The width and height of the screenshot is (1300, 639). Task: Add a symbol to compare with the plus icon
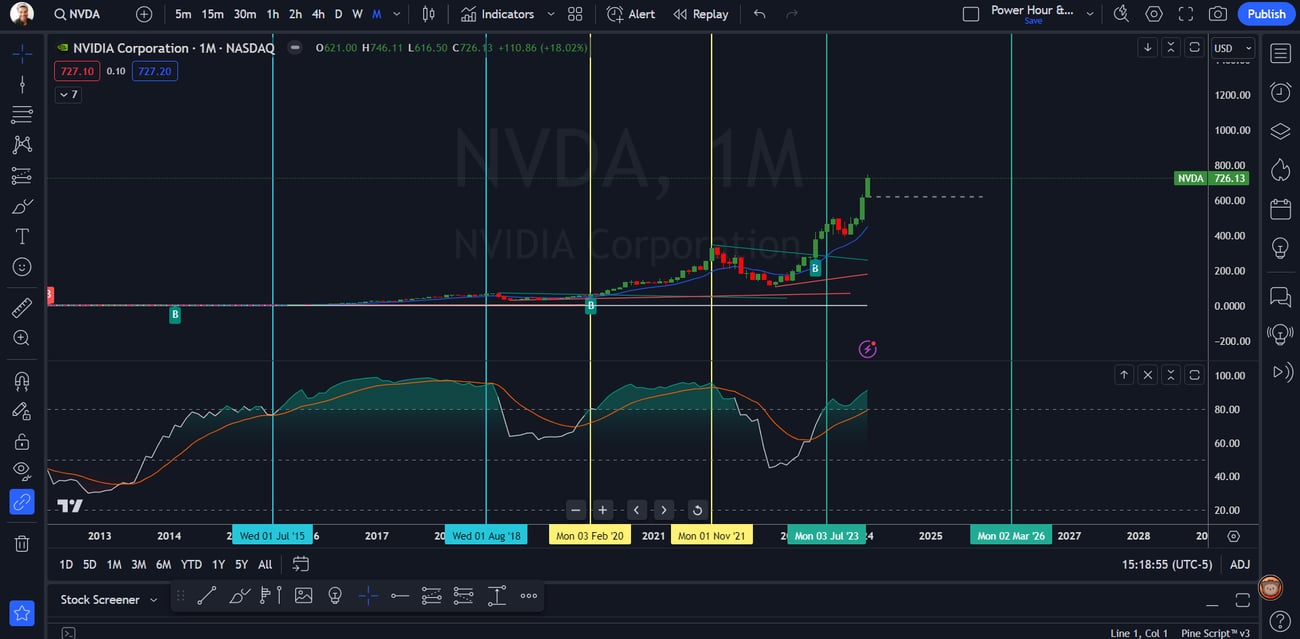pyautogui.click(x=144, y=14)
